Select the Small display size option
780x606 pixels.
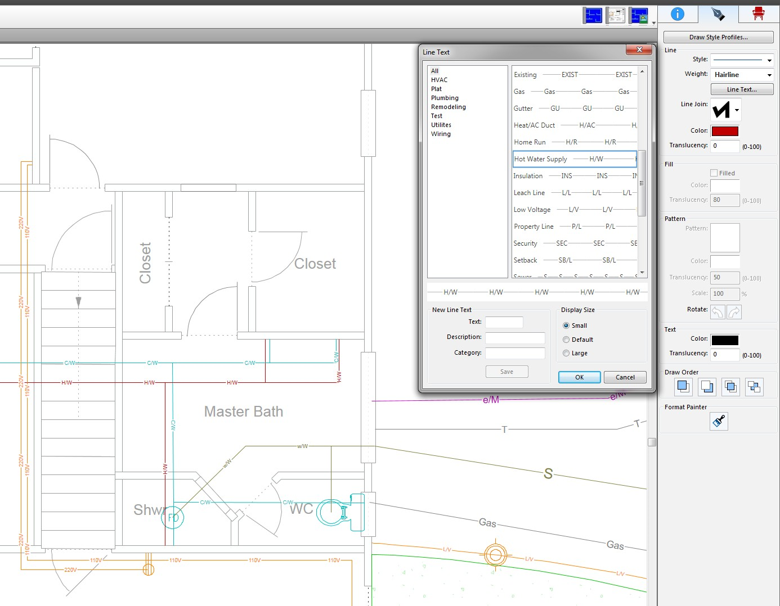point(566,325)
